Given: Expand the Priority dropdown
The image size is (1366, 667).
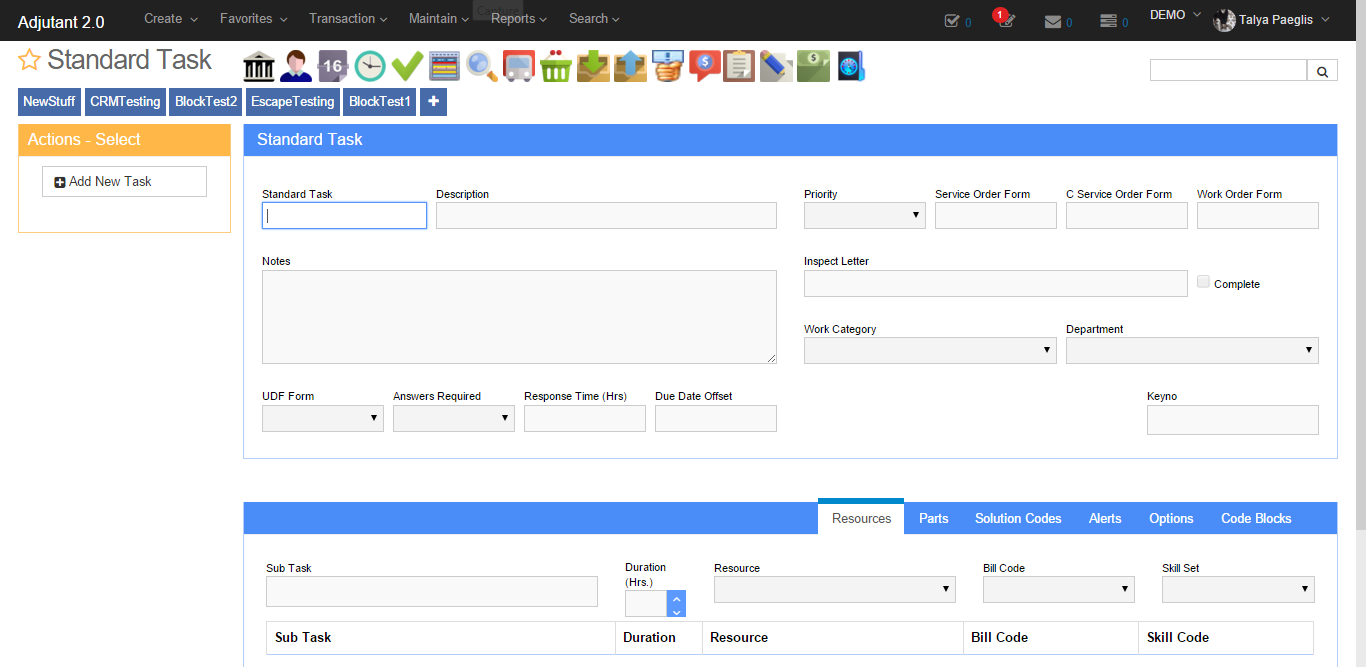Looking at the screenshot, I should click(864, 215).
